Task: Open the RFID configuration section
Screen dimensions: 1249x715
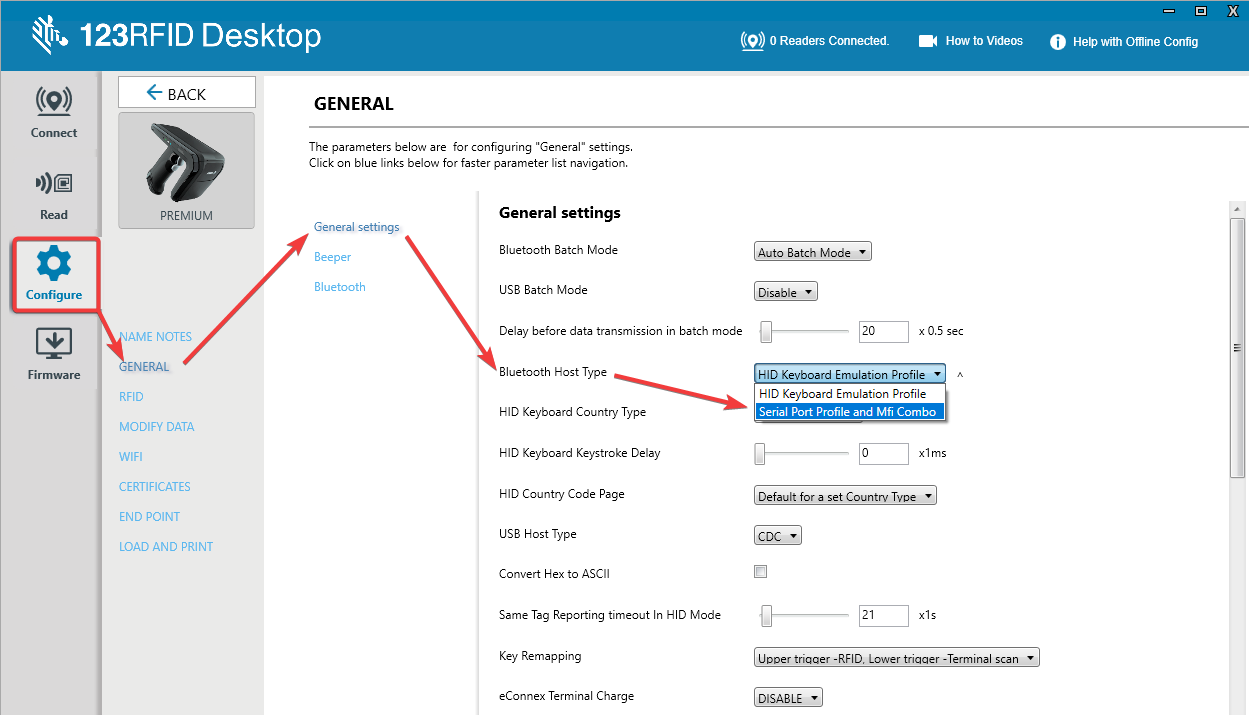Action: pos(131,397)
